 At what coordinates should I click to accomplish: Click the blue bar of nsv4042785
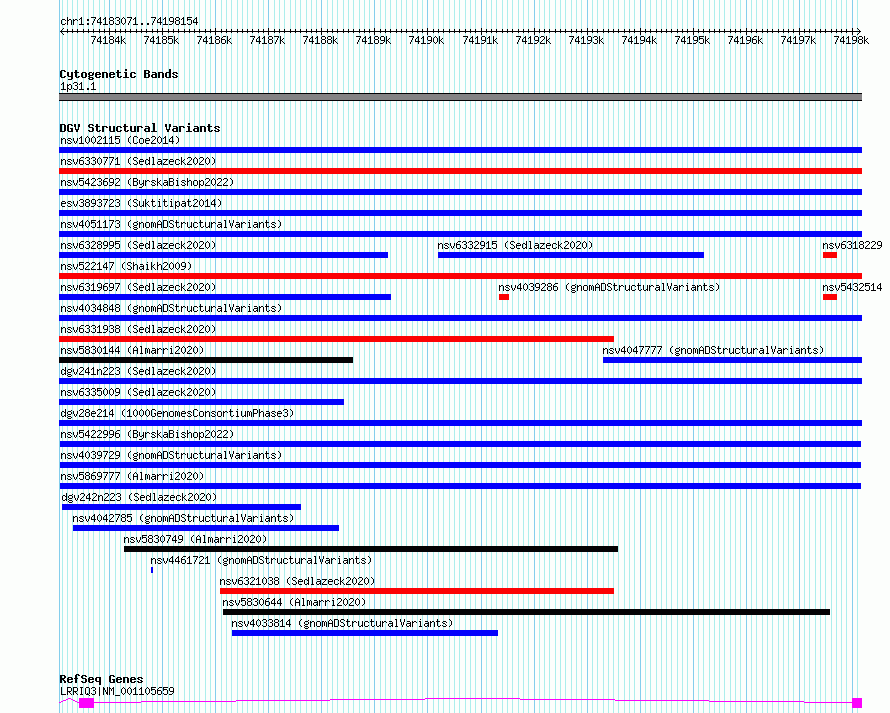(206, 528)
